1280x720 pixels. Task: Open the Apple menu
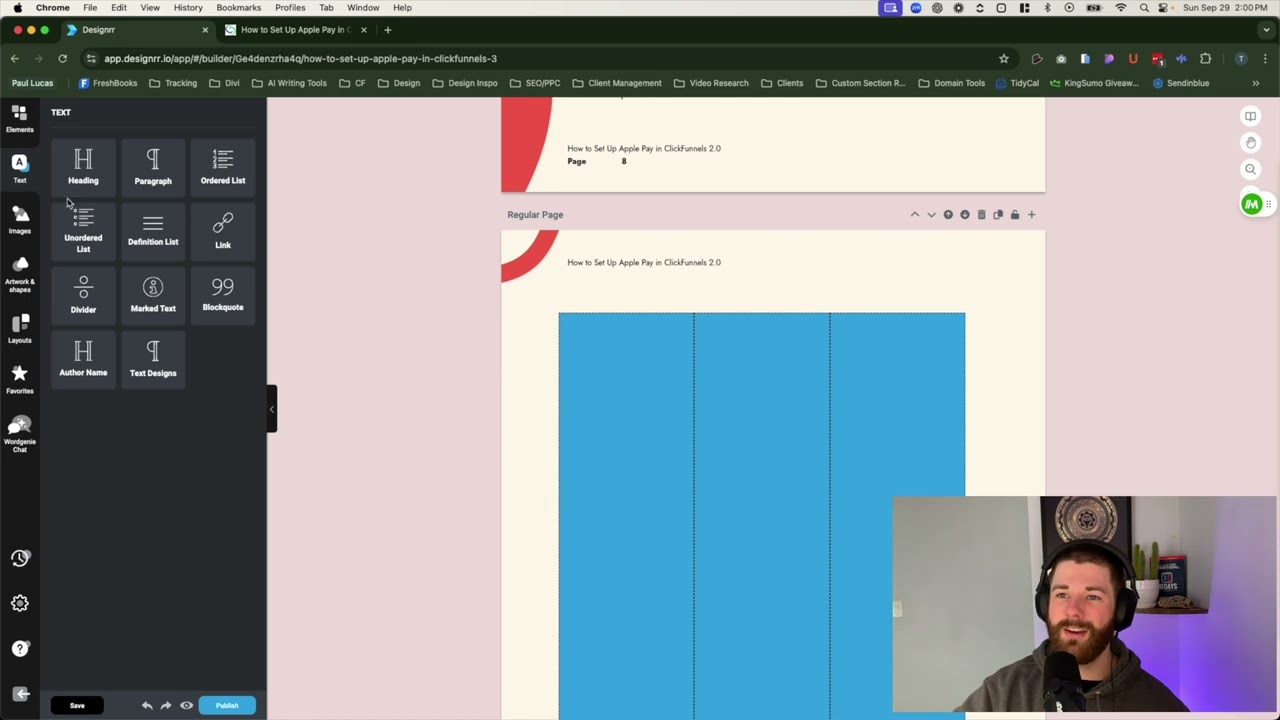[x=17, y=8]
